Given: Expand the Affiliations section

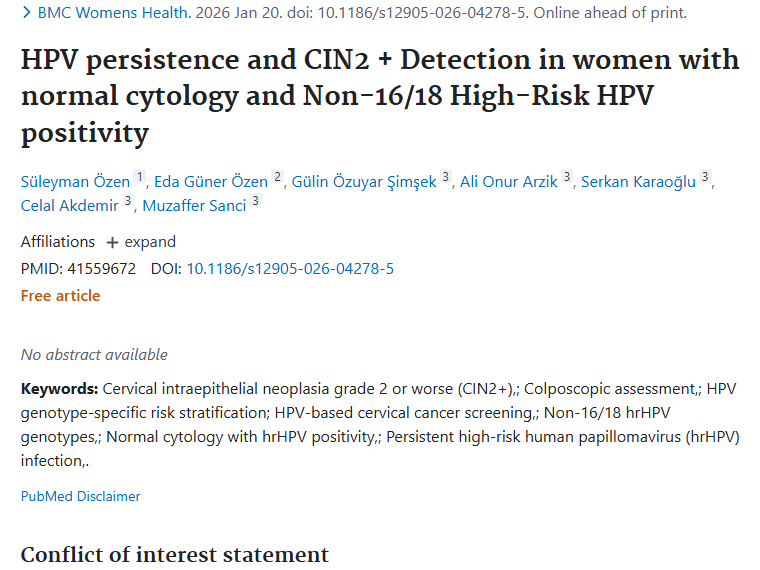Looking at the screenshot, I should (141, 242).
